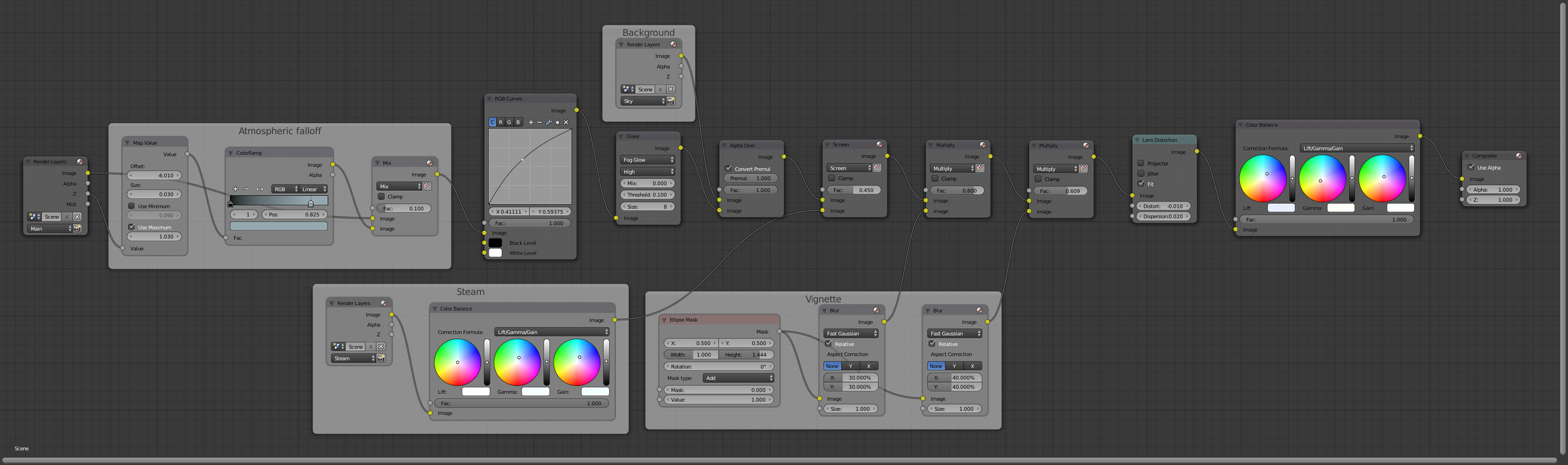This screenshot has height=465, width=1568.
Task: Click Scene name field in Main Render Layers node
Action: click(52, 216)
